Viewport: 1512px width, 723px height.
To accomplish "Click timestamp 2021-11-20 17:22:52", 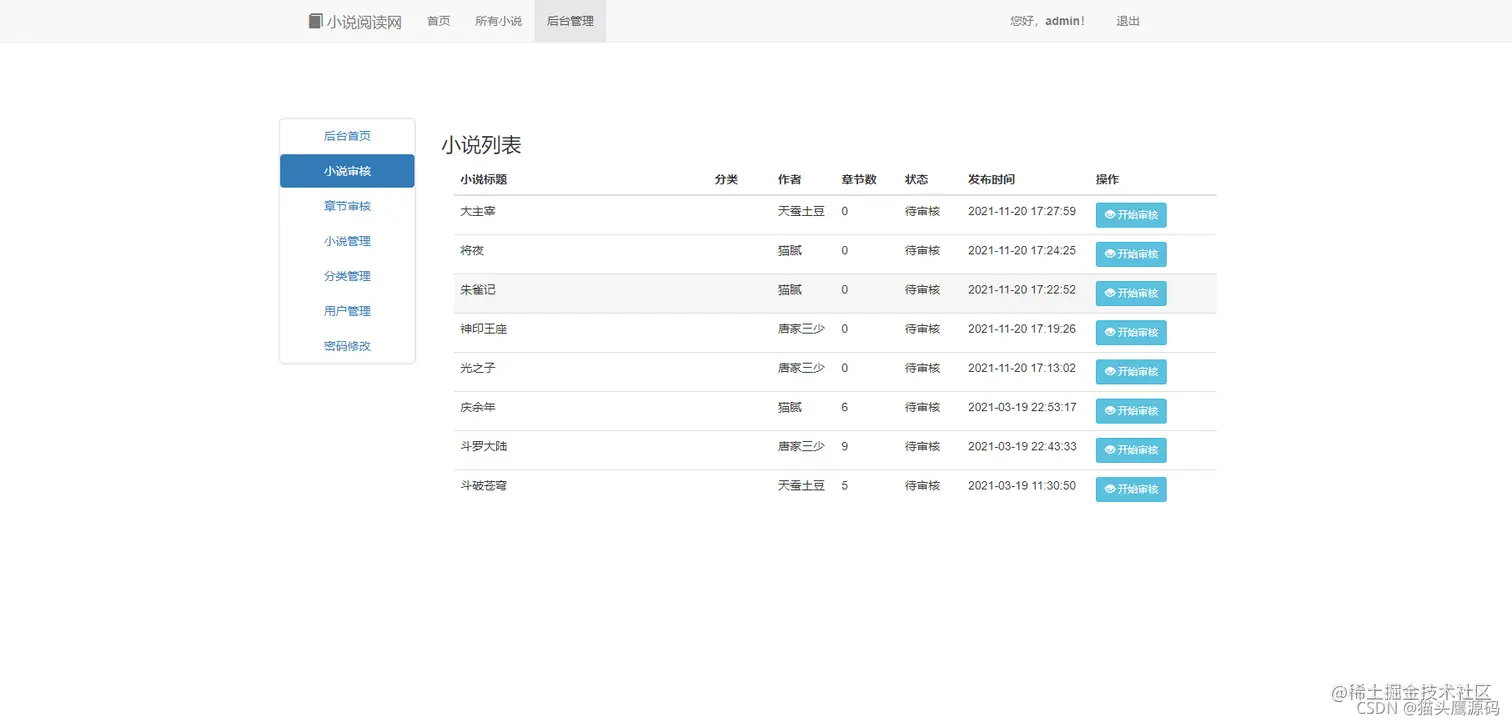I will click(1022, 289).
